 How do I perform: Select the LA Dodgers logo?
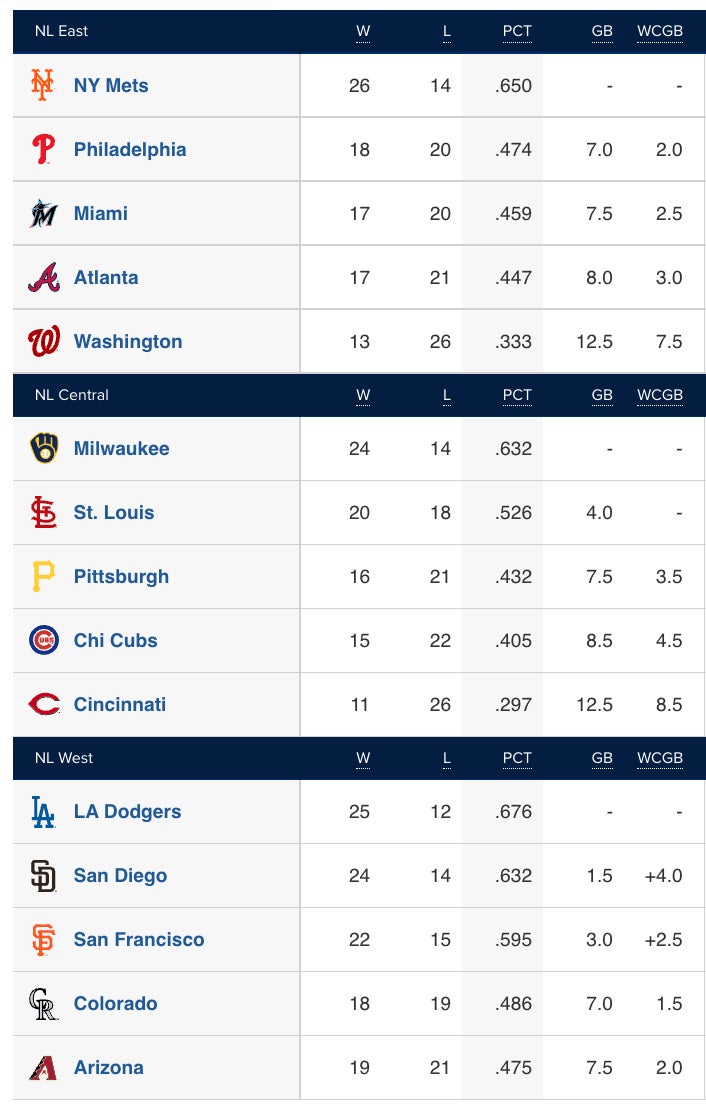click(x=43, y=811)
